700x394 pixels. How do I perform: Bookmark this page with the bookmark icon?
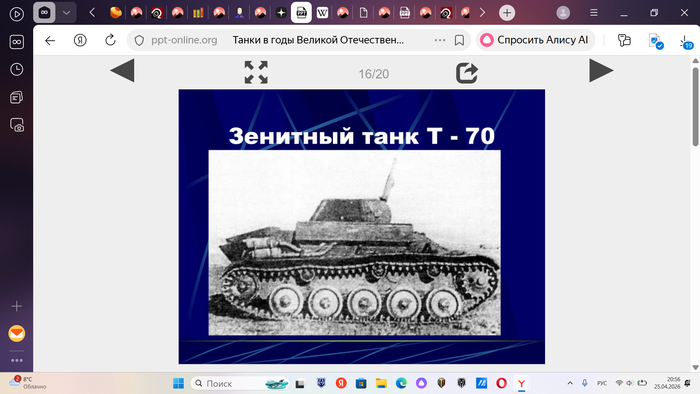pos(459,40)
